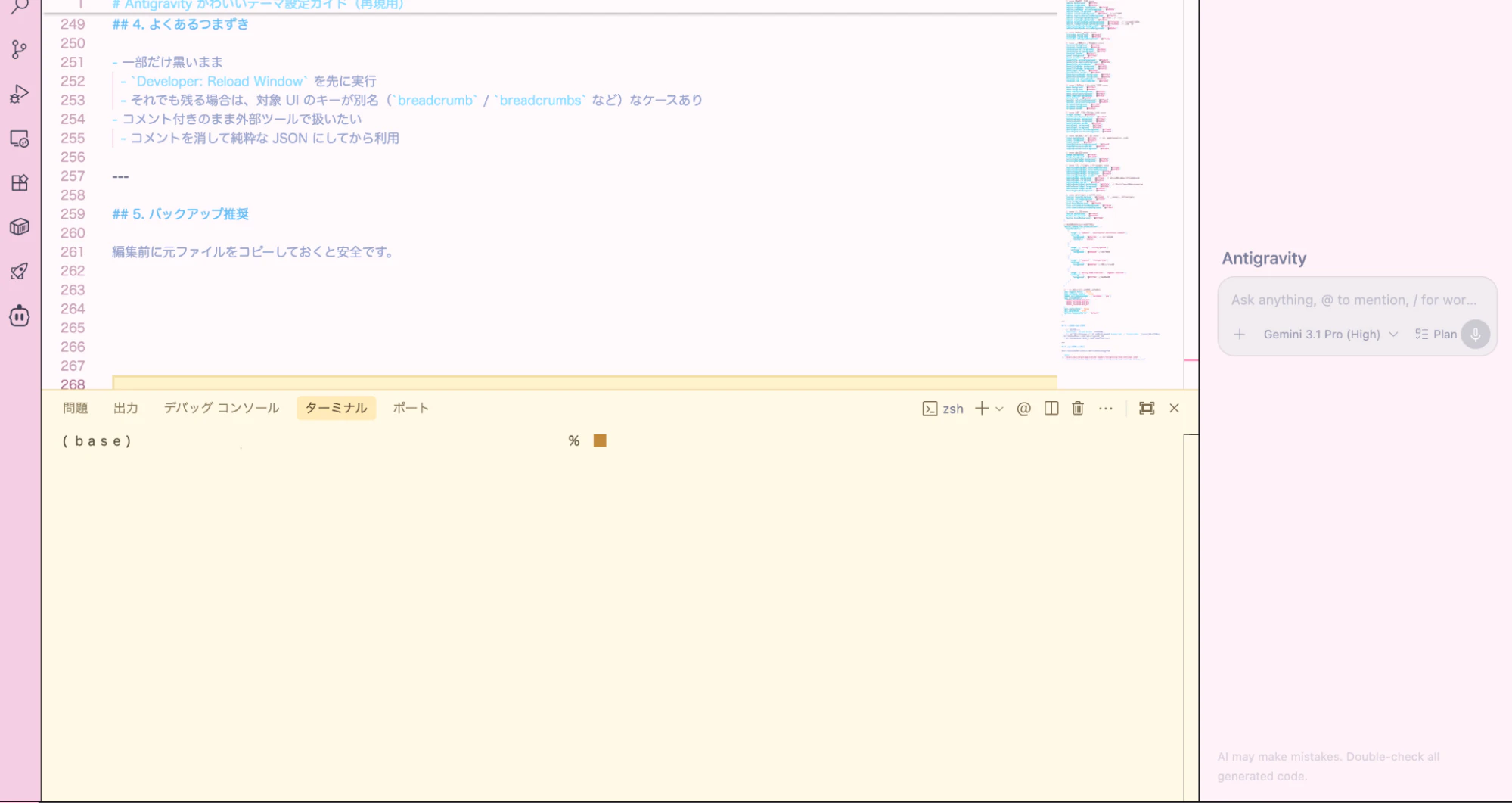Screen dimensions: 1512x803
Task: Kill the terminal with trash icon
Action: point(1078,409)
